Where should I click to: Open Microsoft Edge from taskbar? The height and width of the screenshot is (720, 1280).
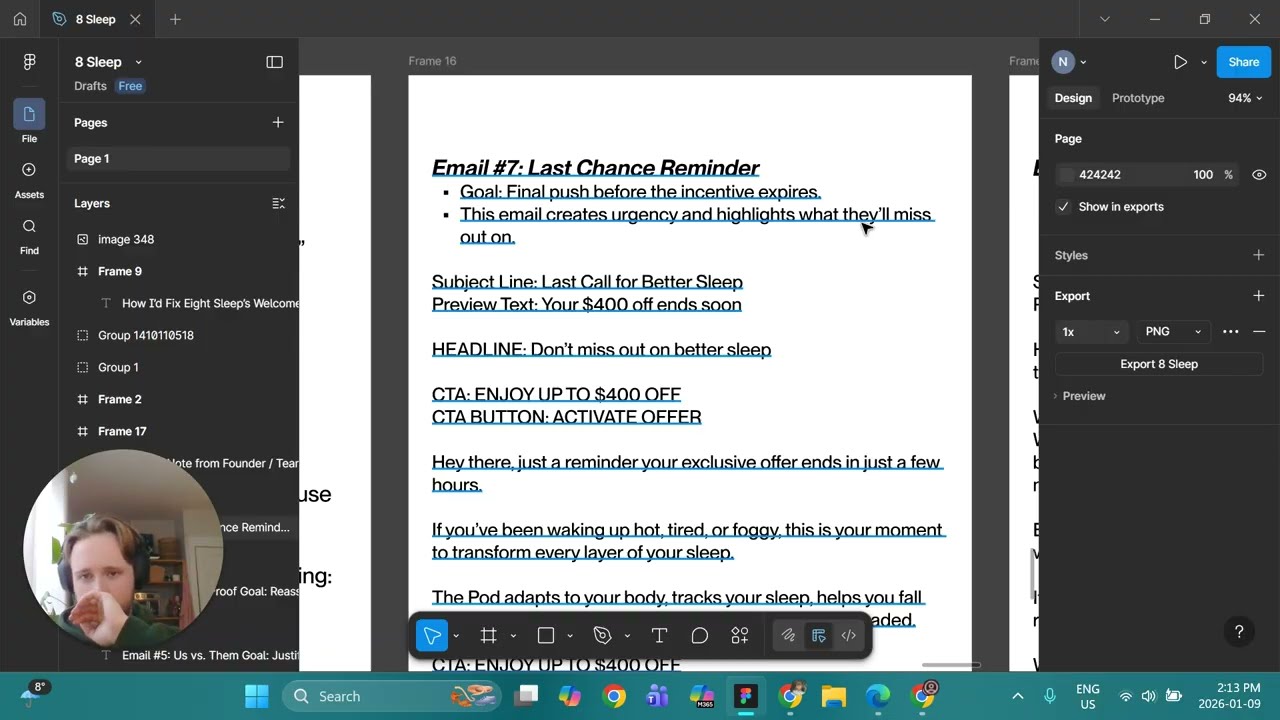pos(877,696)
